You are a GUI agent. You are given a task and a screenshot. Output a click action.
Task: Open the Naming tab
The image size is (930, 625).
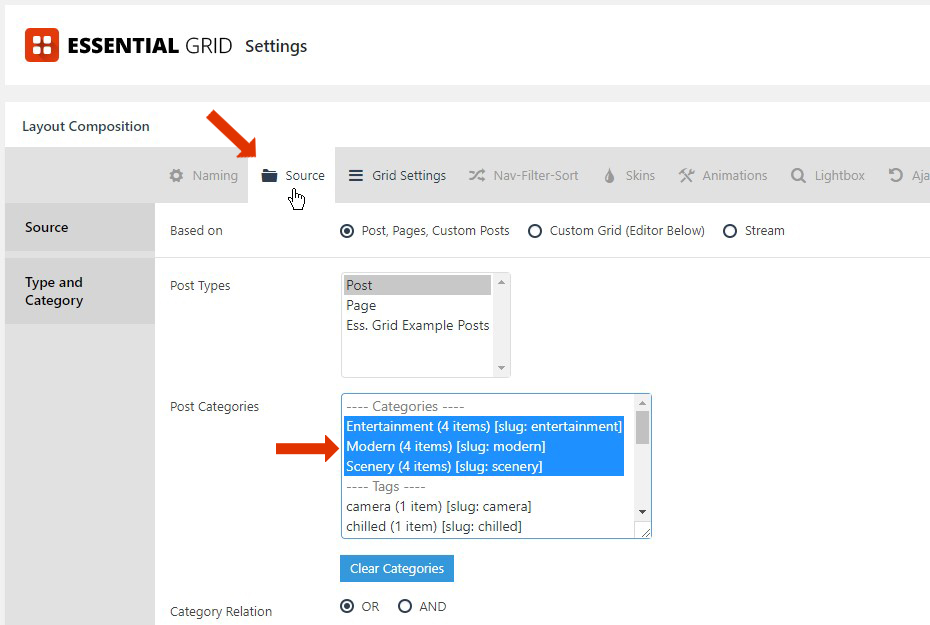click(203, 176)
